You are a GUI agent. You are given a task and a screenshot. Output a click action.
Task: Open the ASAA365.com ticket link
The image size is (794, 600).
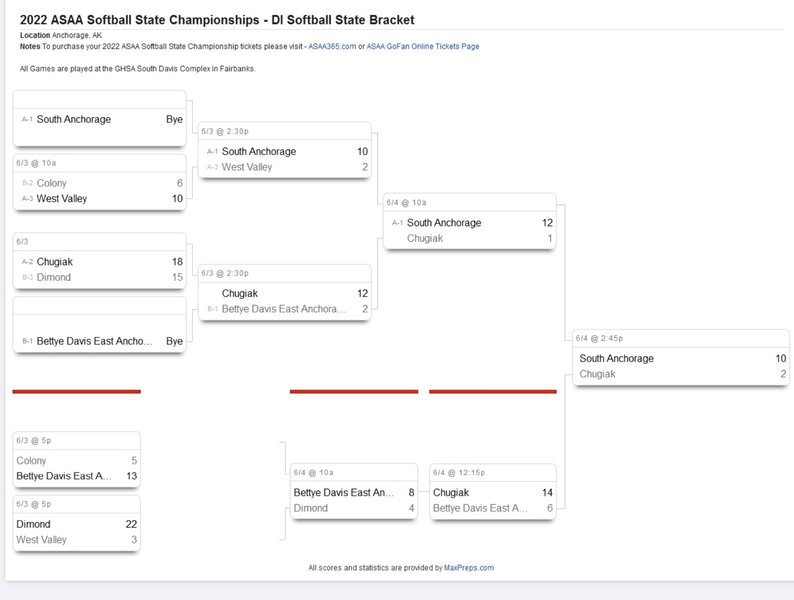332,46
